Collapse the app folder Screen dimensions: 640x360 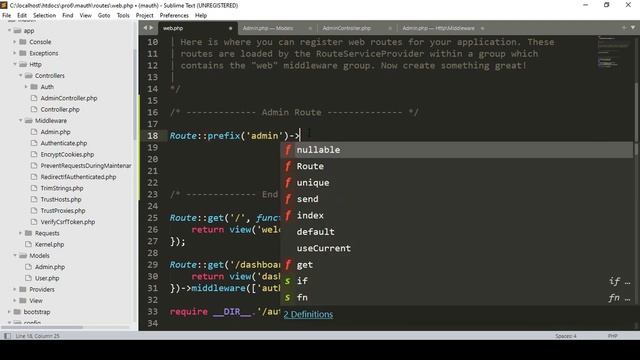click(9, 31)
